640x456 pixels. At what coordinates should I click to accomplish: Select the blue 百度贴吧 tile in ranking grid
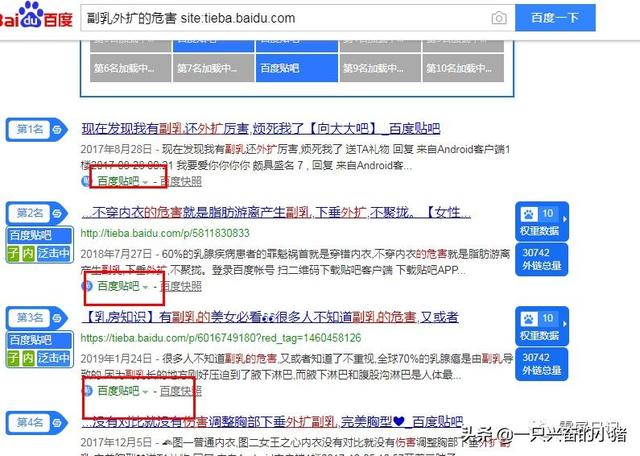(x=297, y=68)
